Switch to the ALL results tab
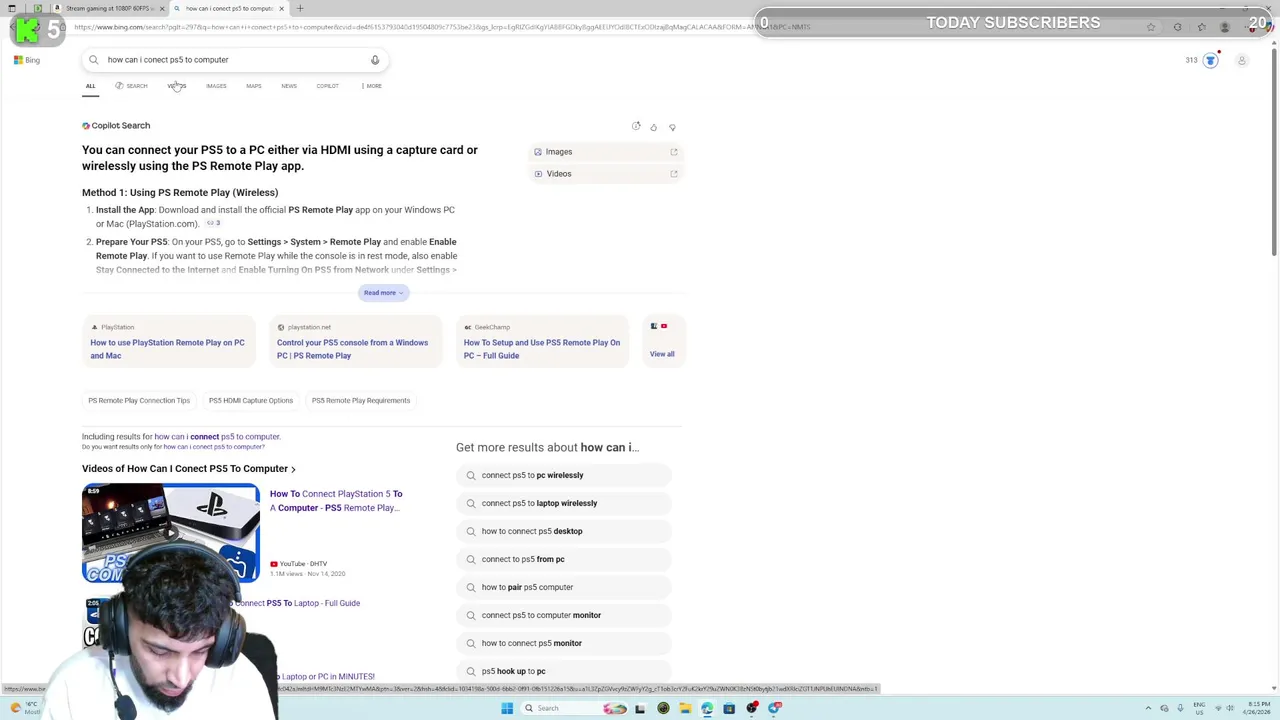The image size is (1280, 720). point(90,86)
